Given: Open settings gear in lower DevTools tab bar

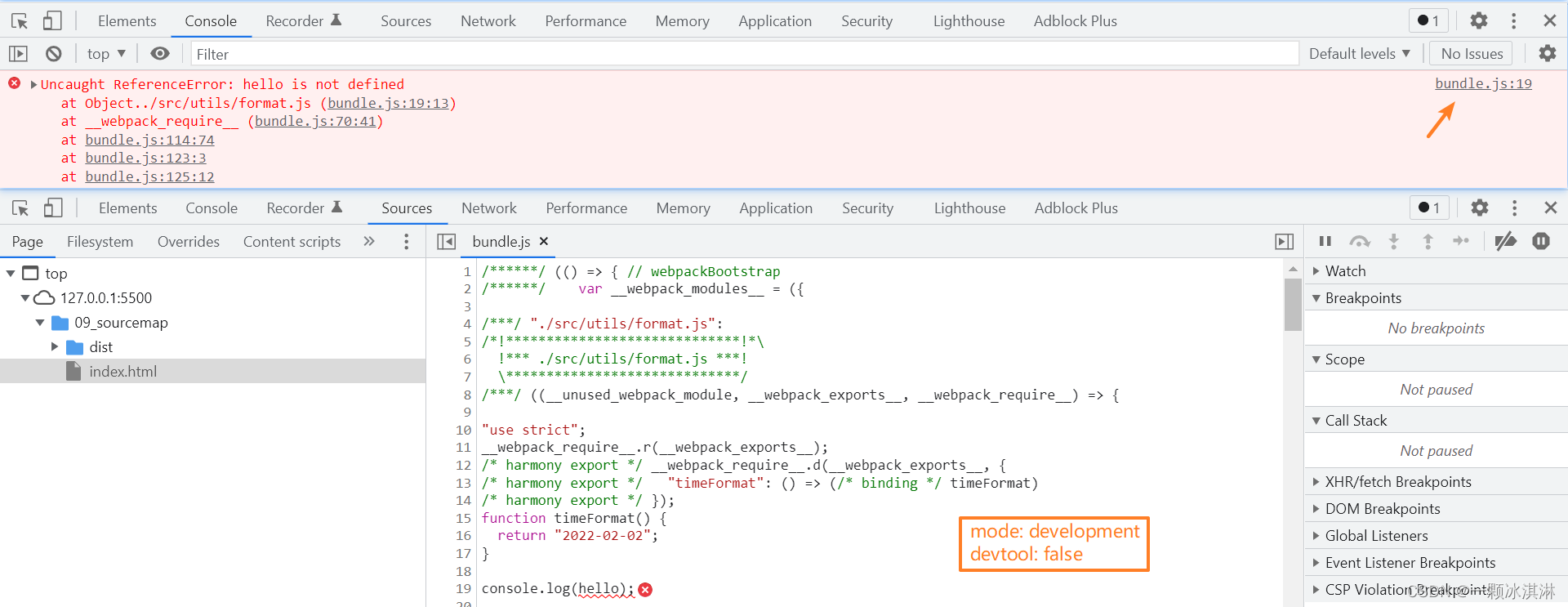Looking at the screenshot, I should click(1480, 208).
